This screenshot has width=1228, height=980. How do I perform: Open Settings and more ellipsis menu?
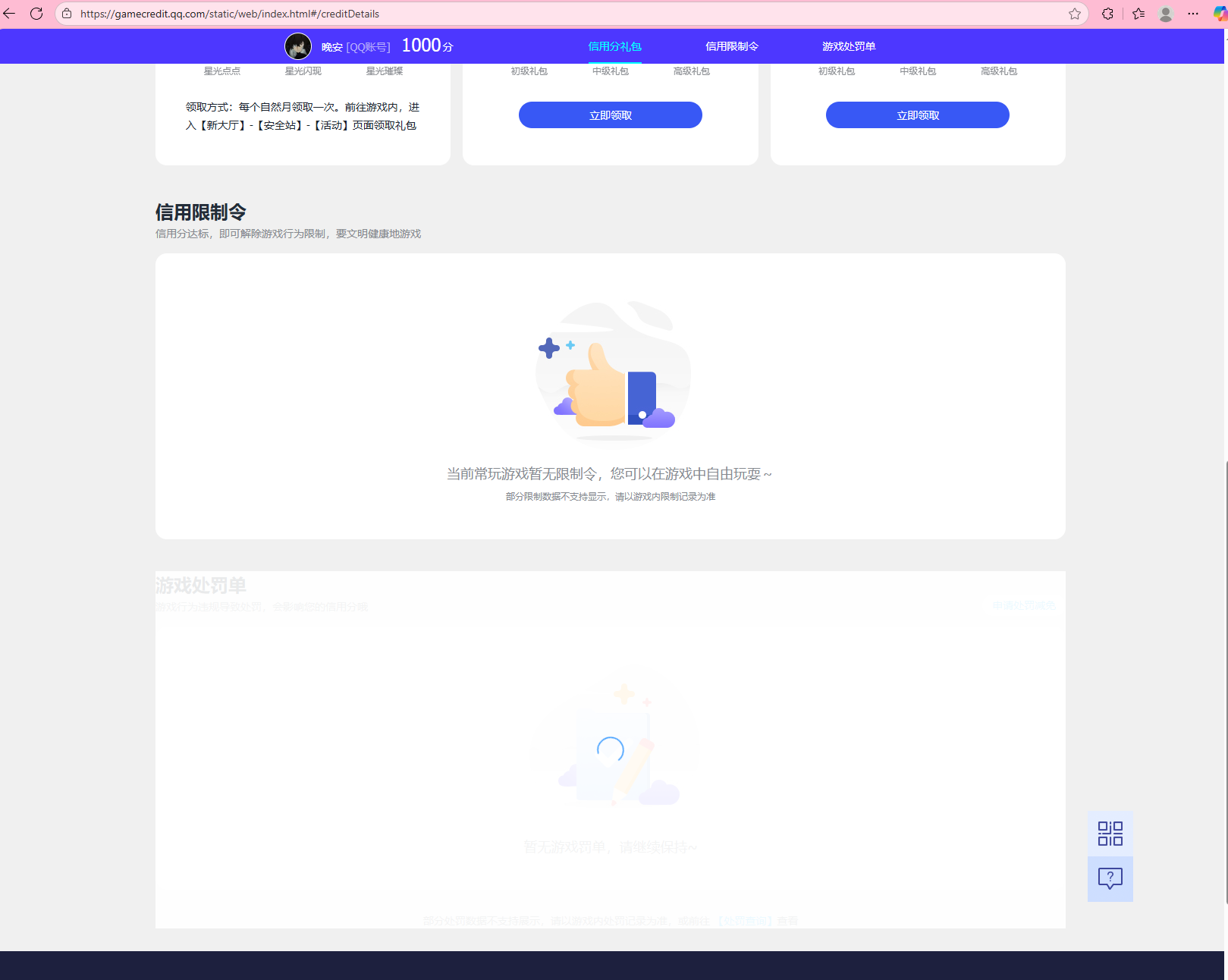coord(1193,13)
